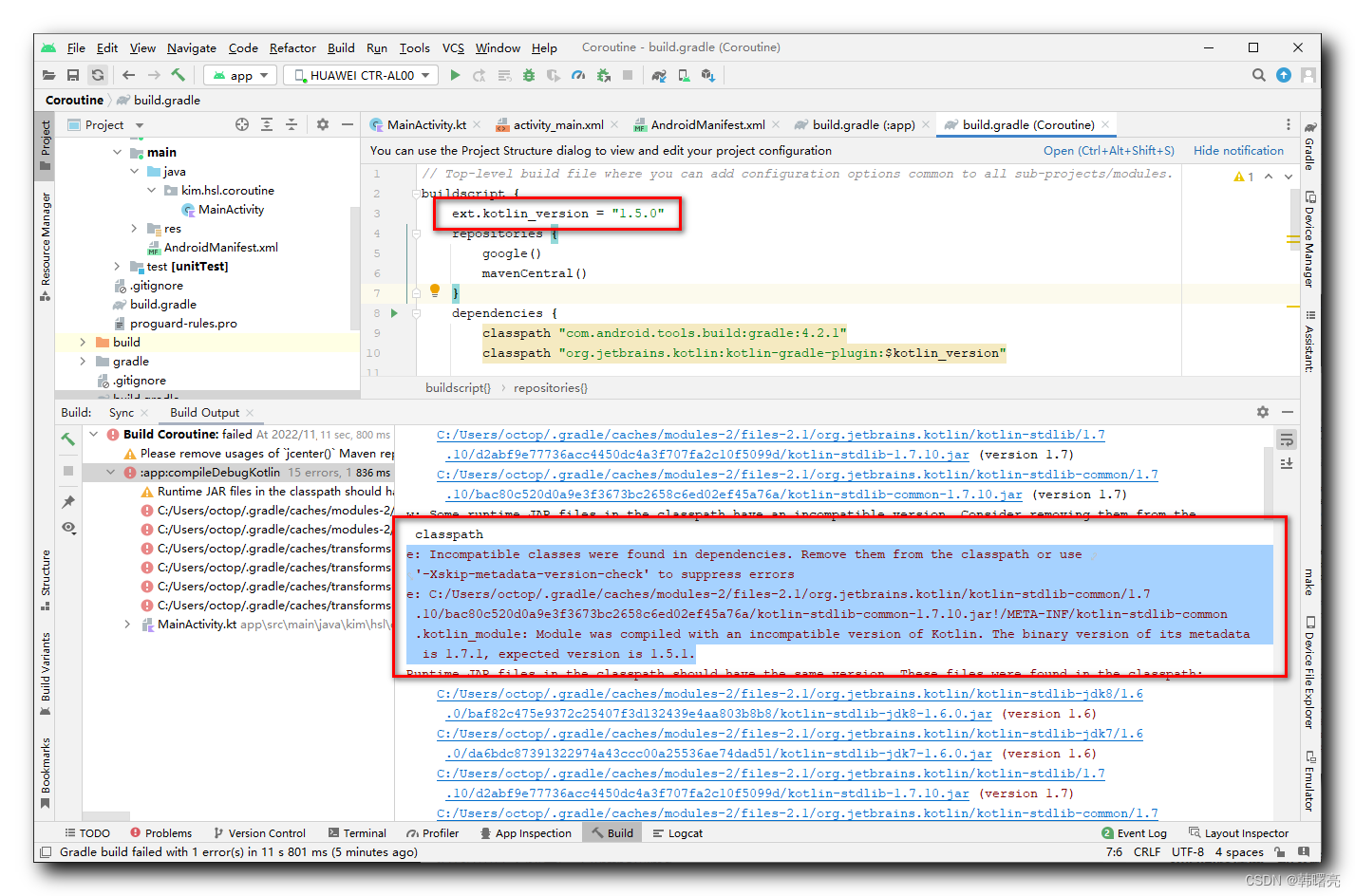Switch to the MainActivity.kt editor tab
Image resolution: width=1355 pixels, height=896 pixels.
coord(425,124)
